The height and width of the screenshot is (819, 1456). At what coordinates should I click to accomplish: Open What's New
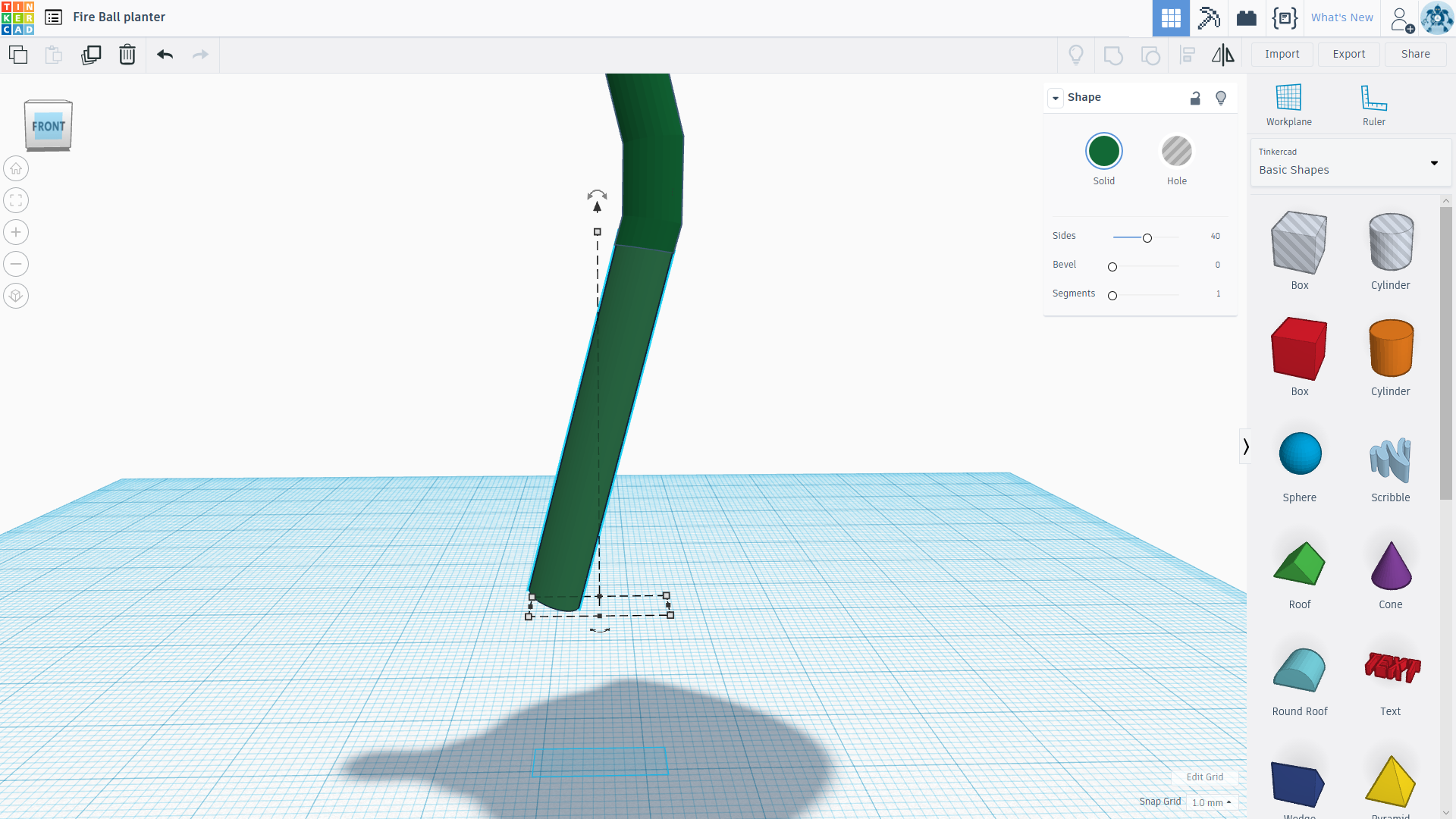[x=1341, y=17]
